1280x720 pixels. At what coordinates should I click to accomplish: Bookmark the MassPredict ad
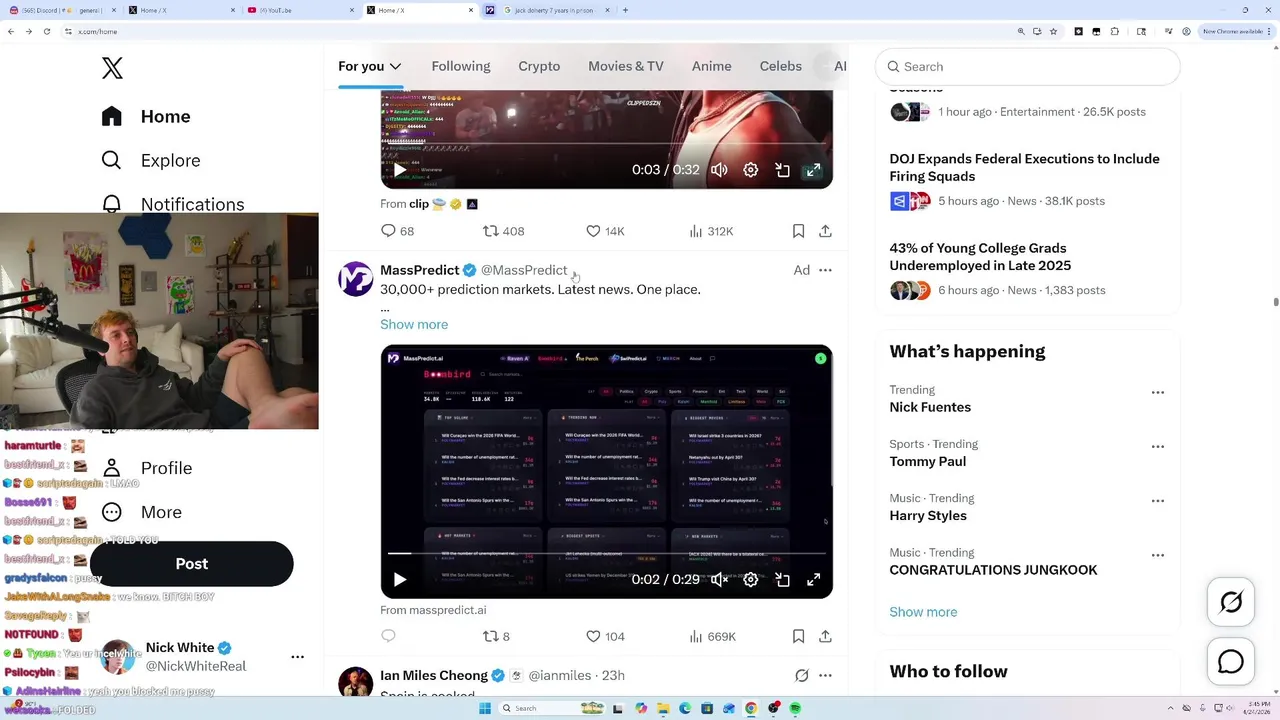coord(798,636)
